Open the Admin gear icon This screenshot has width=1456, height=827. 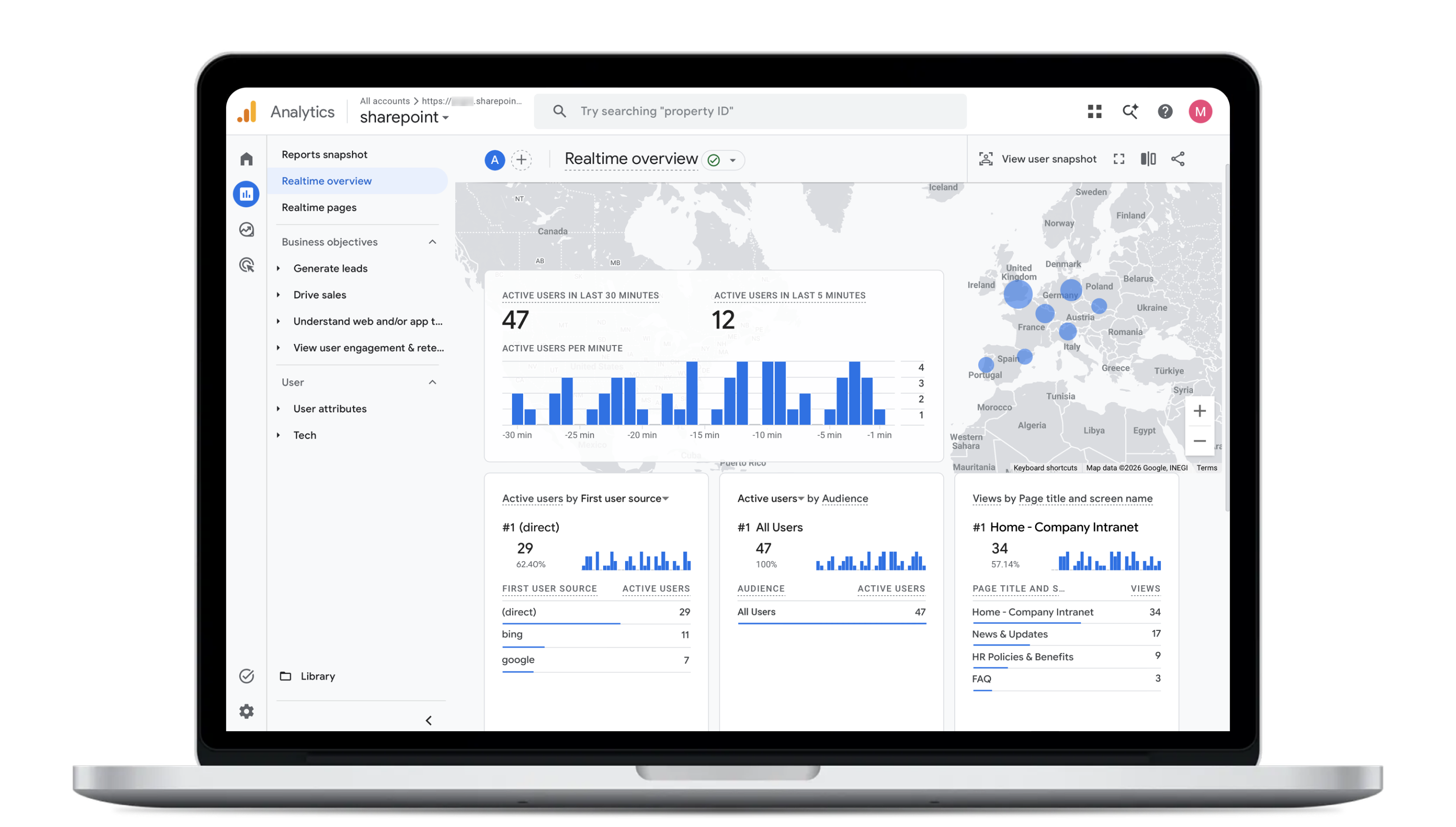[246, 712]
